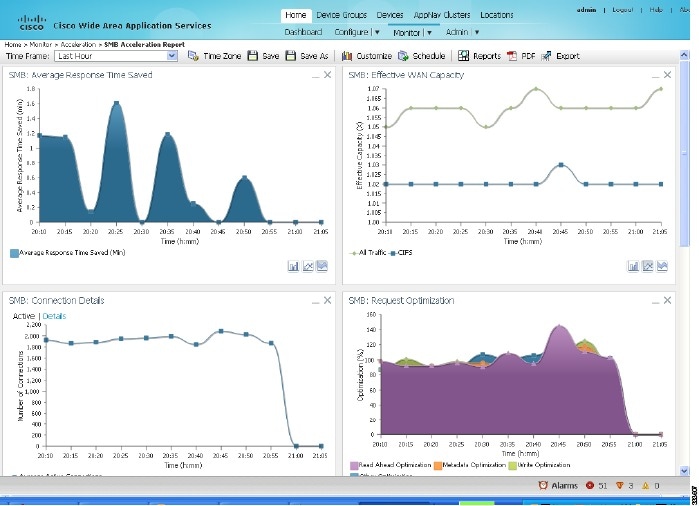Click the admin username text
Image resolution: width=699 pixels, height=506 pixels.
(586, 10)
